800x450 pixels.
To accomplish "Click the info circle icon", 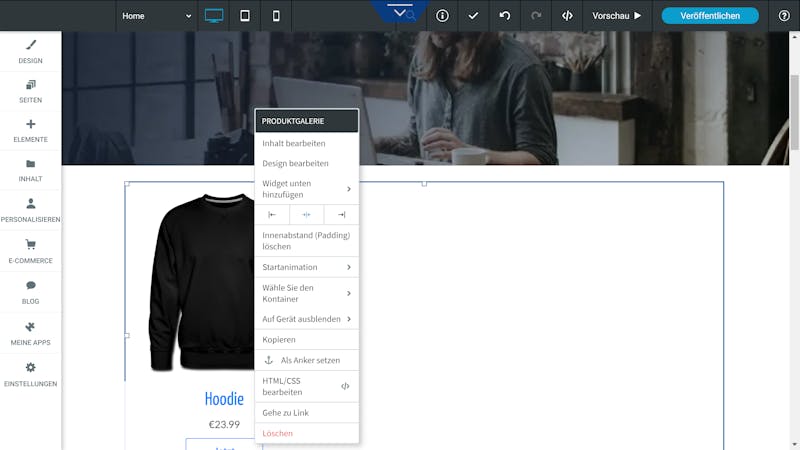I will coord(442,16).
